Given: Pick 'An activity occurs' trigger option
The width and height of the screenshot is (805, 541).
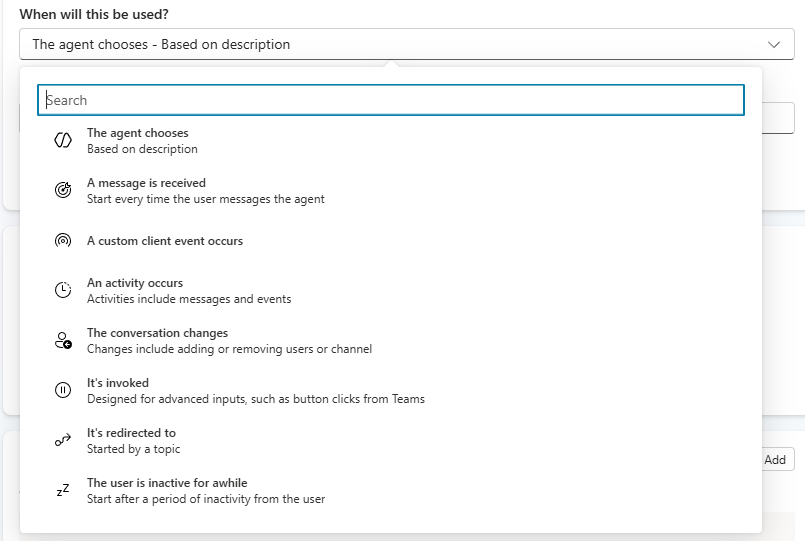Looking at the screenshot, I should click(391, 291).
